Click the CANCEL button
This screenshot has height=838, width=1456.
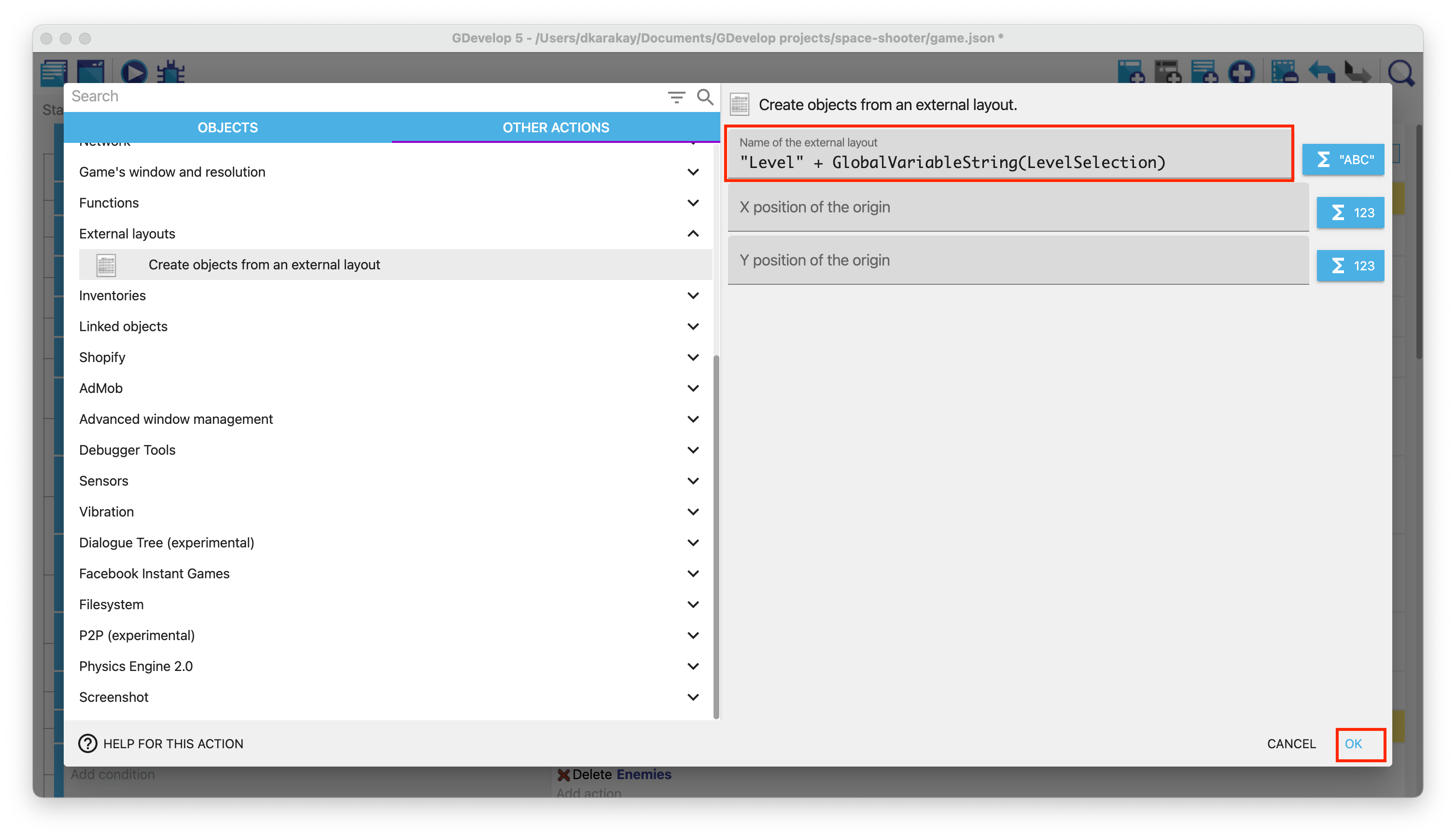click(1291, 743)
